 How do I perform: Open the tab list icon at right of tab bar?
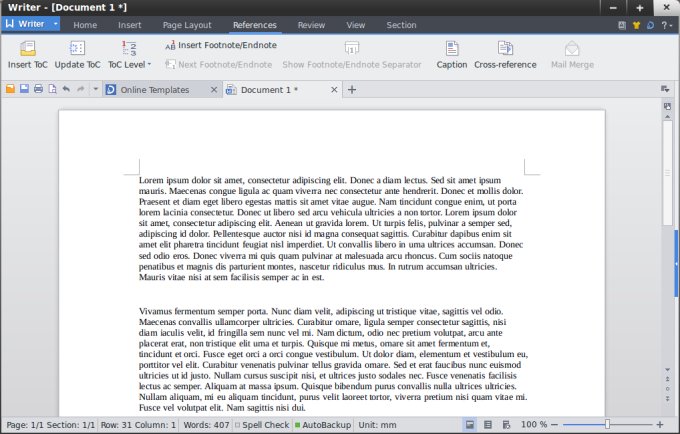(x=665, y=89)
